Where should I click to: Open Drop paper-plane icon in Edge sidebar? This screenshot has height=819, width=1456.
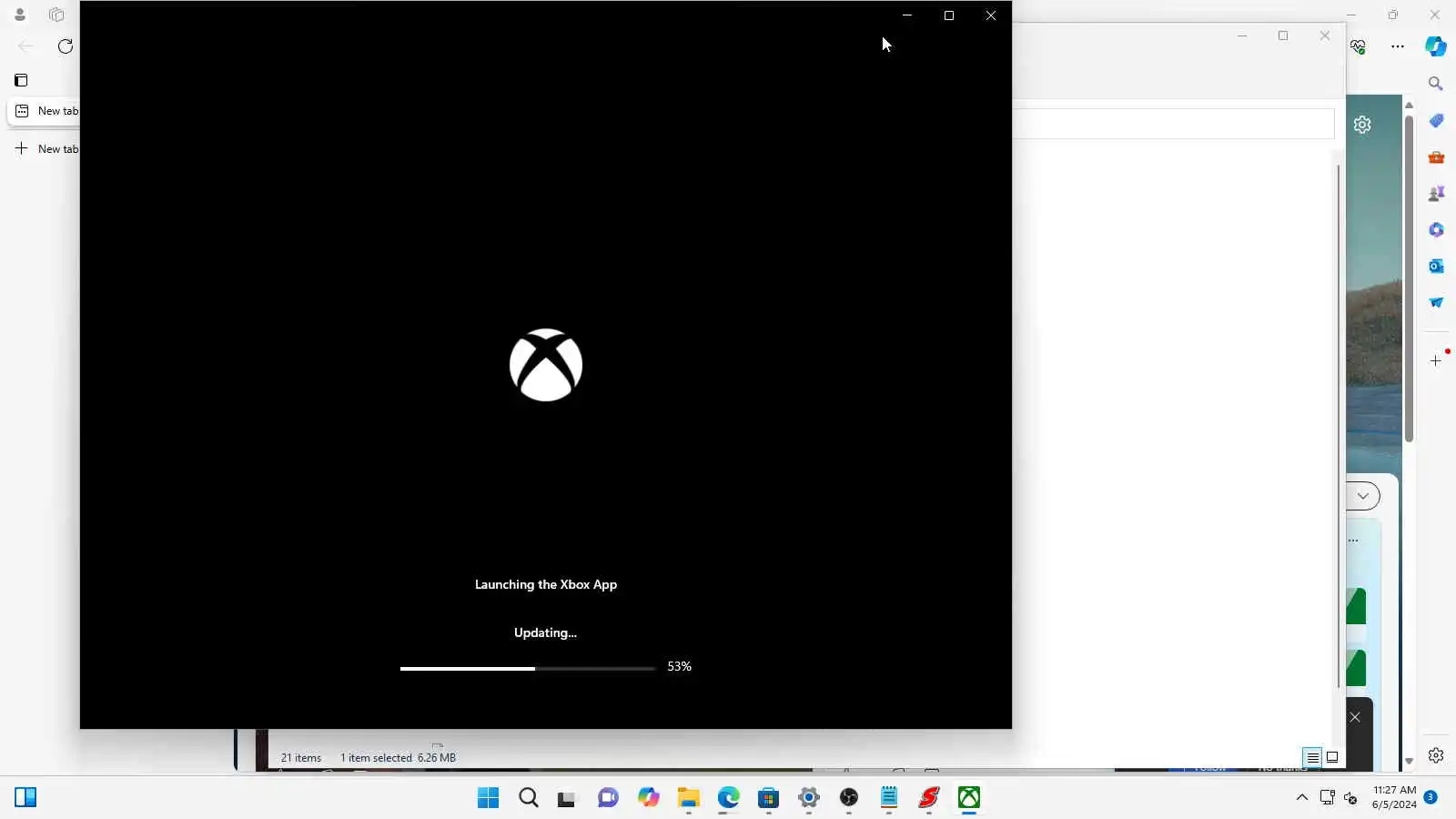tap(1436, 302)
